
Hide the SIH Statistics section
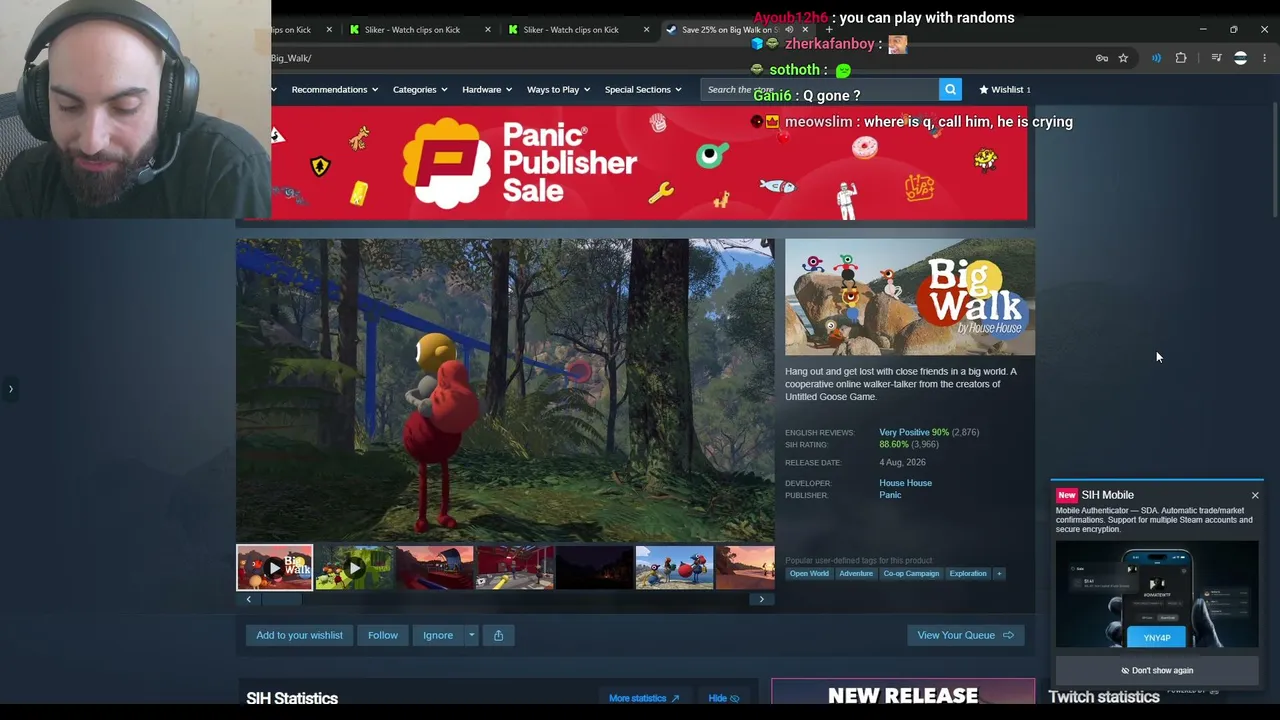point(723,698)
